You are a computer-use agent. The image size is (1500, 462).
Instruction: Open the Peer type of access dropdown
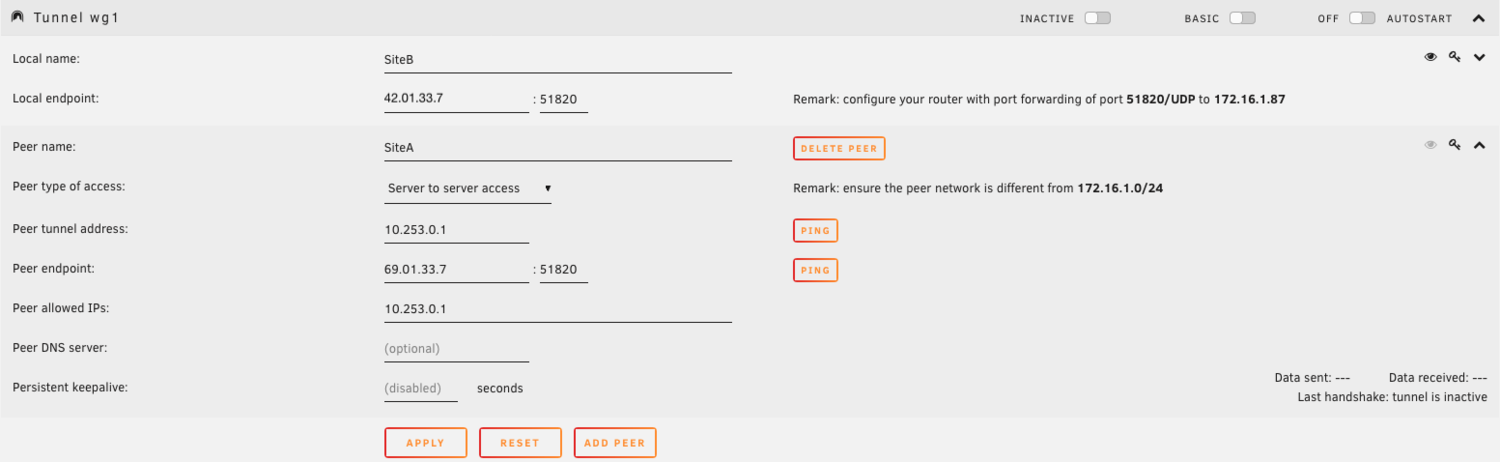tap(468, 188)
